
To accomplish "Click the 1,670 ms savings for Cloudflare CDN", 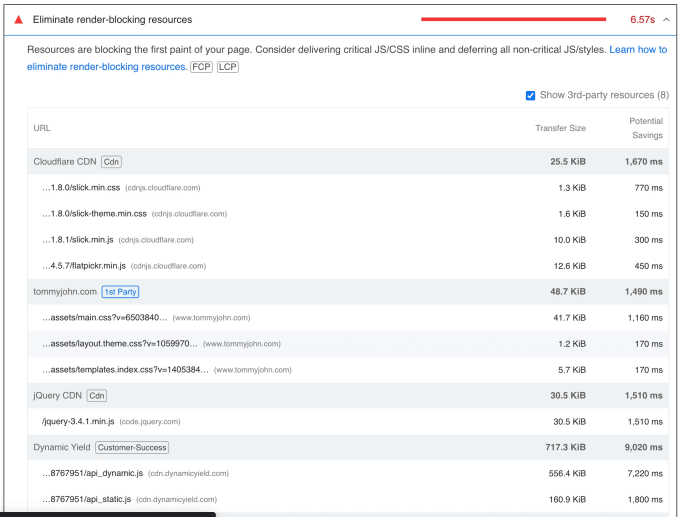I will tap(644, 162).
